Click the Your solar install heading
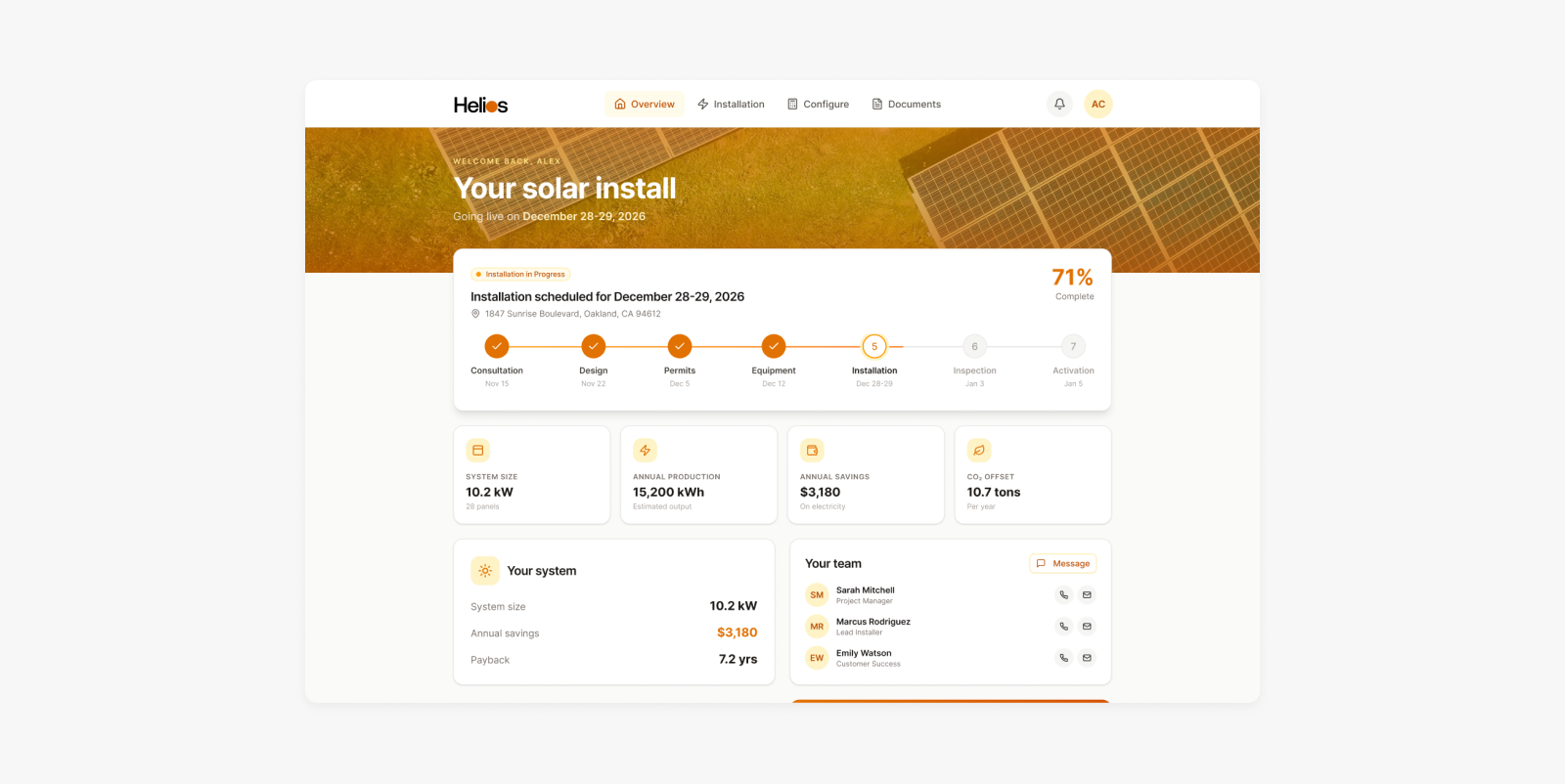1565x784 pixels. click(564, 188)
